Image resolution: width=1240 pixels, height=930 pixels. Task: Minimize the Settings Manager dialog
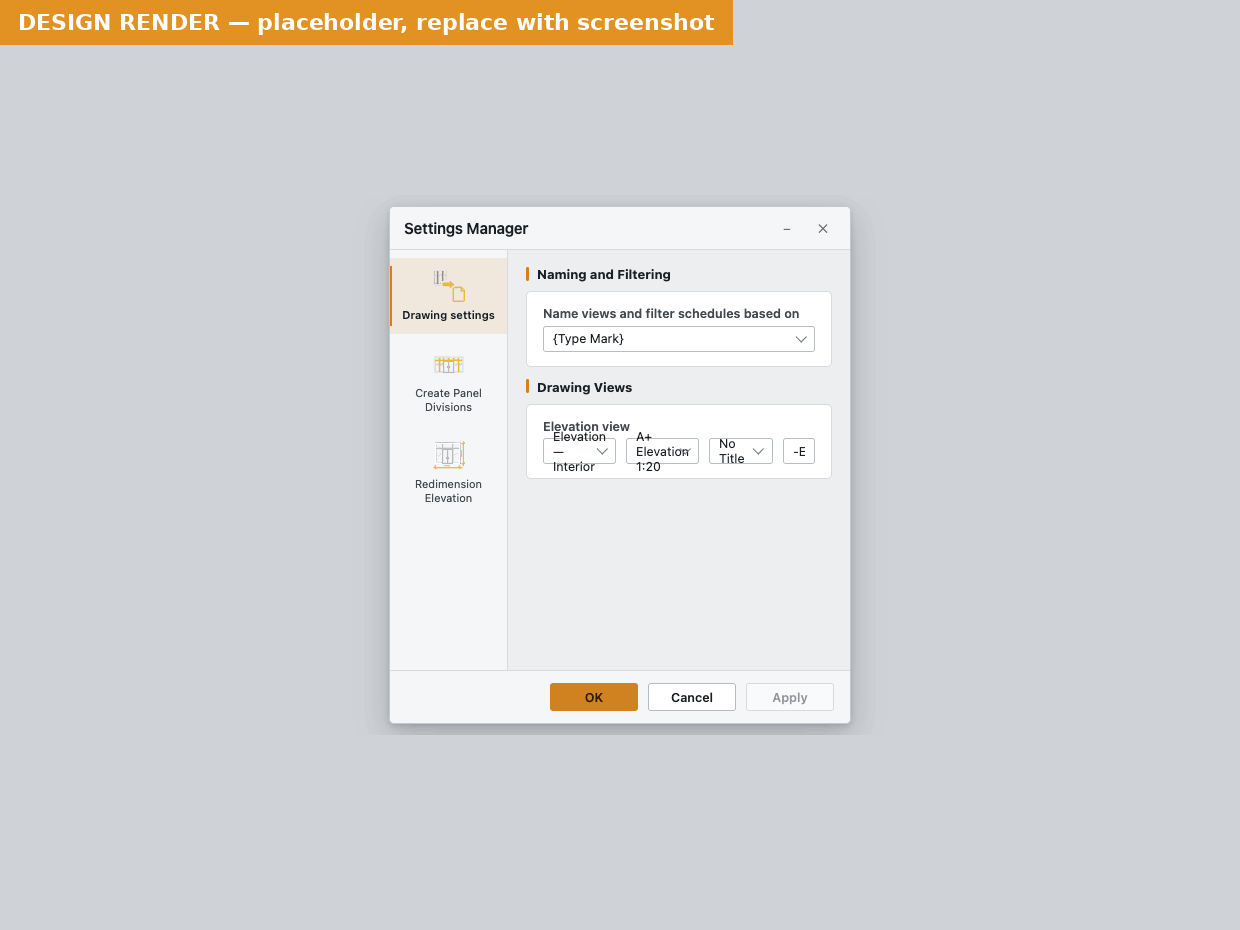click(x=787, y=229)
